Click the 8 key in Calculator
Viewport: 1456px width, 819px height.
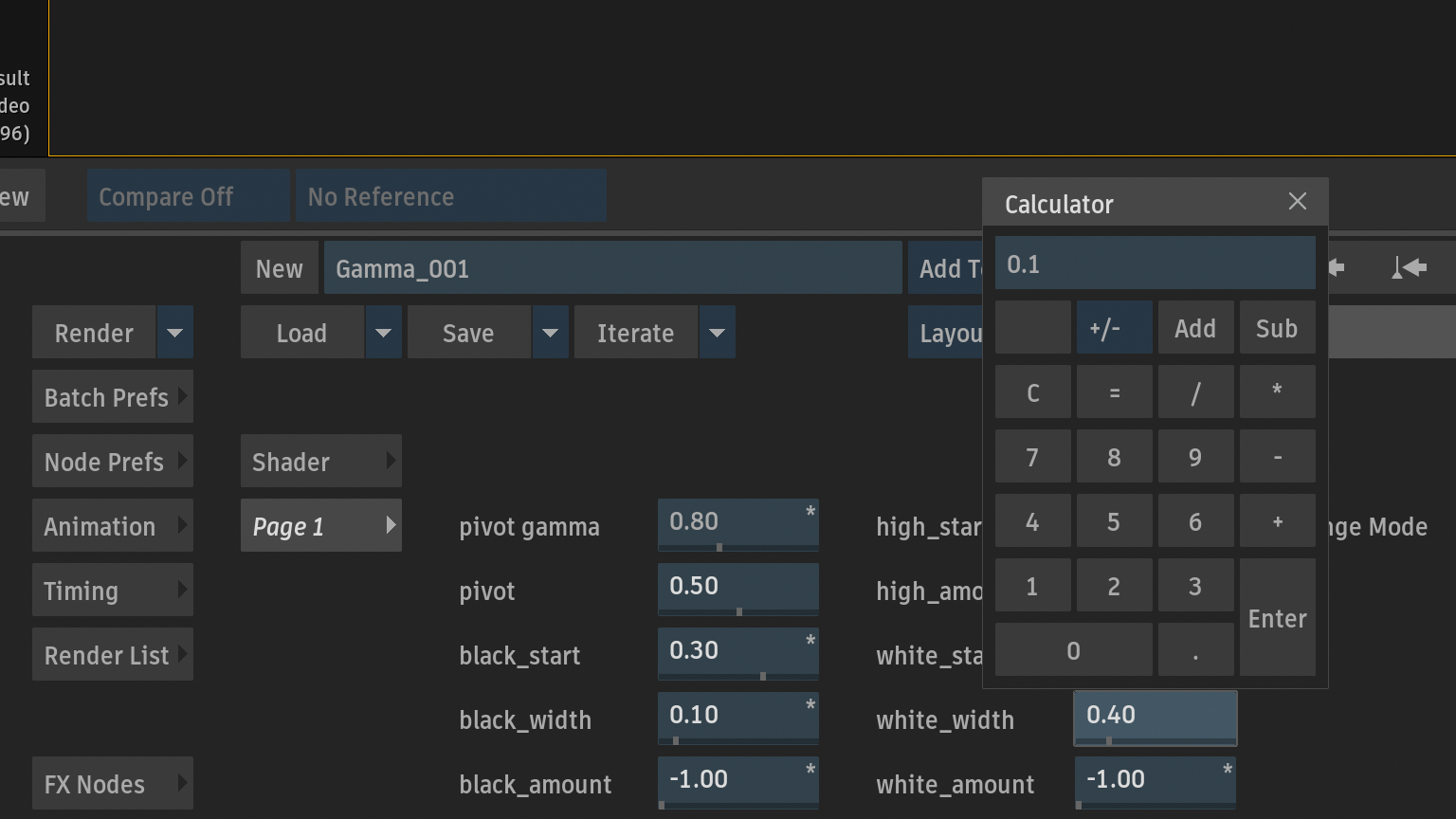1115,457
